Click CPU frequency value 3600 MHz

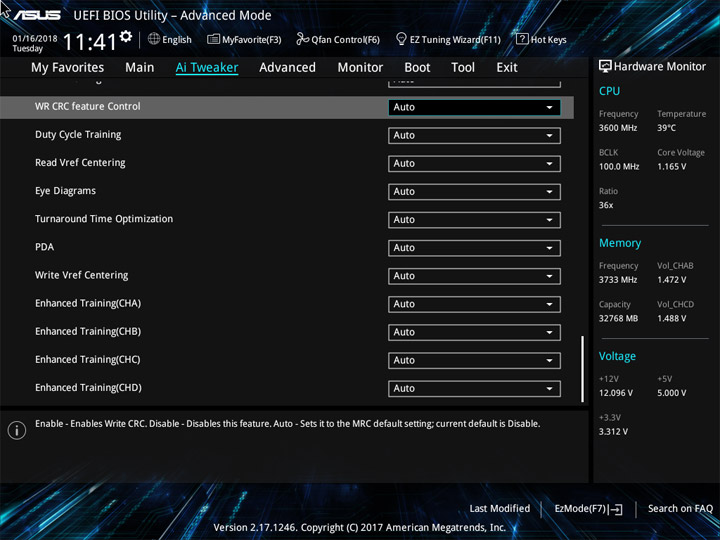(x=618, y=128)
